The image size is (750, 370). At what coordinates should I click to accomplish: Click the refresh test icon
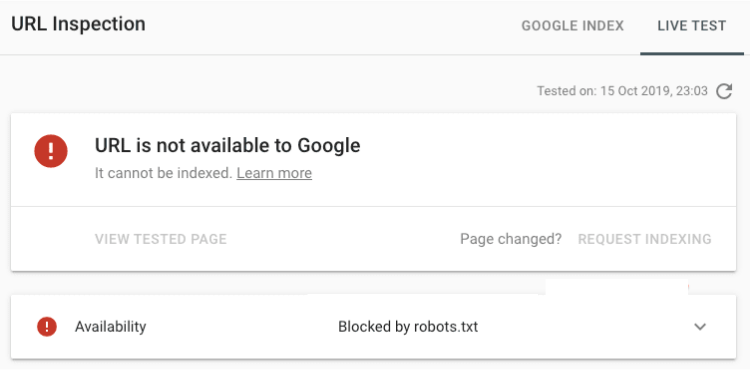click(x=724, y=91)
